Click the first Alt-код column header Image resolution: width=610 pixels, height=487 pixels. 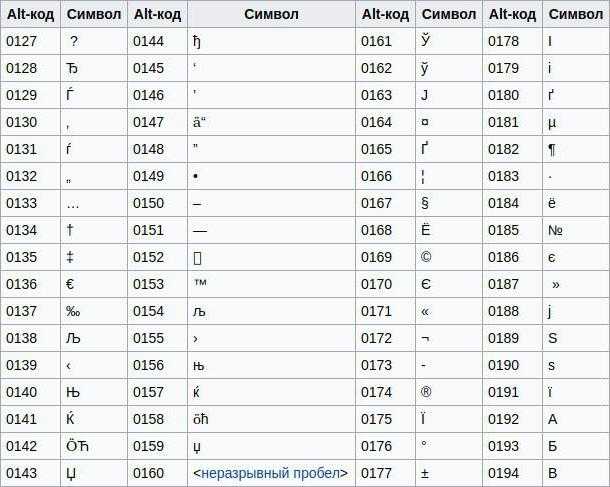click(x=30, y=14)
